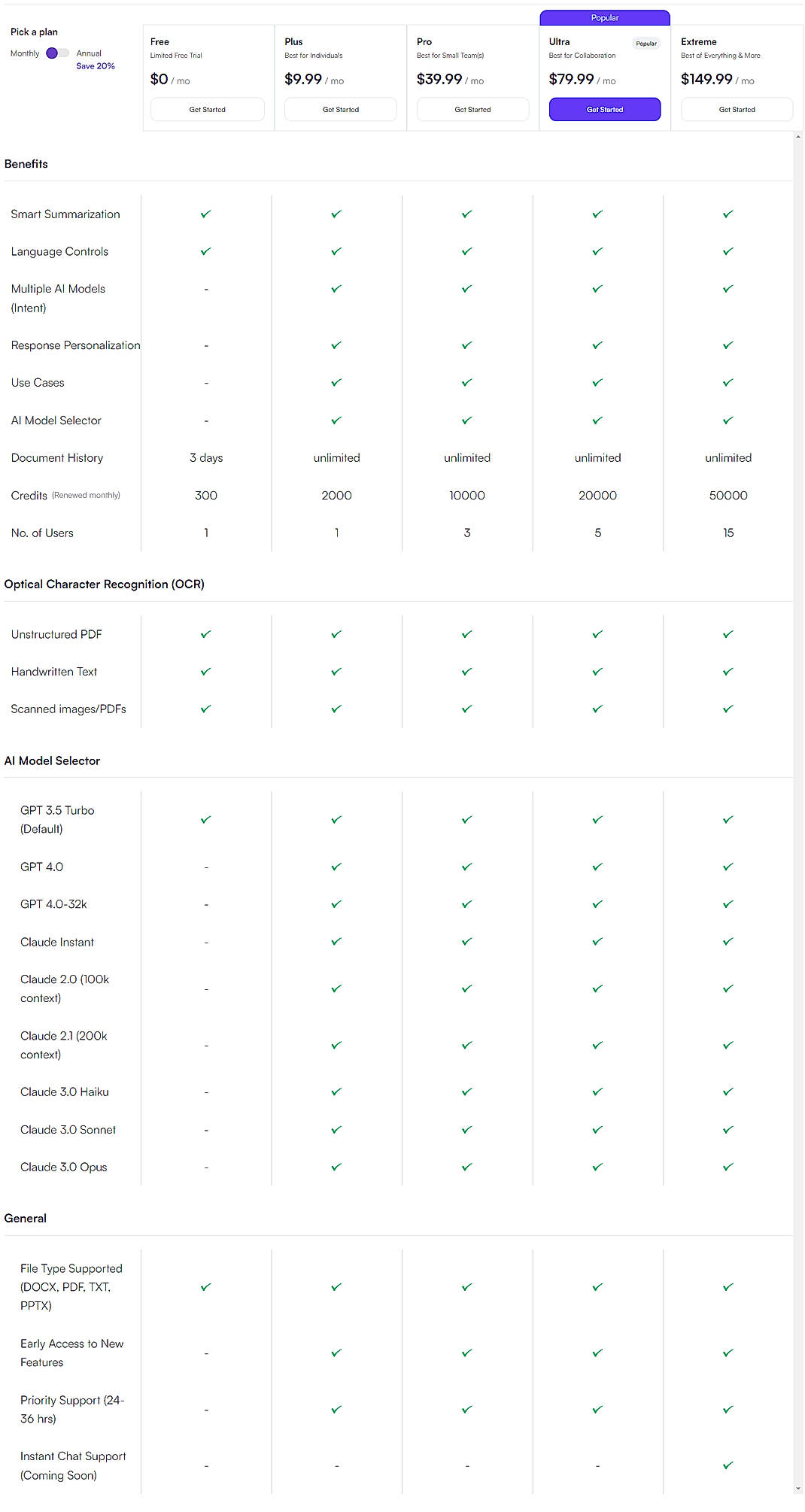Click the Benefits section heading

[x=26, y=163]
